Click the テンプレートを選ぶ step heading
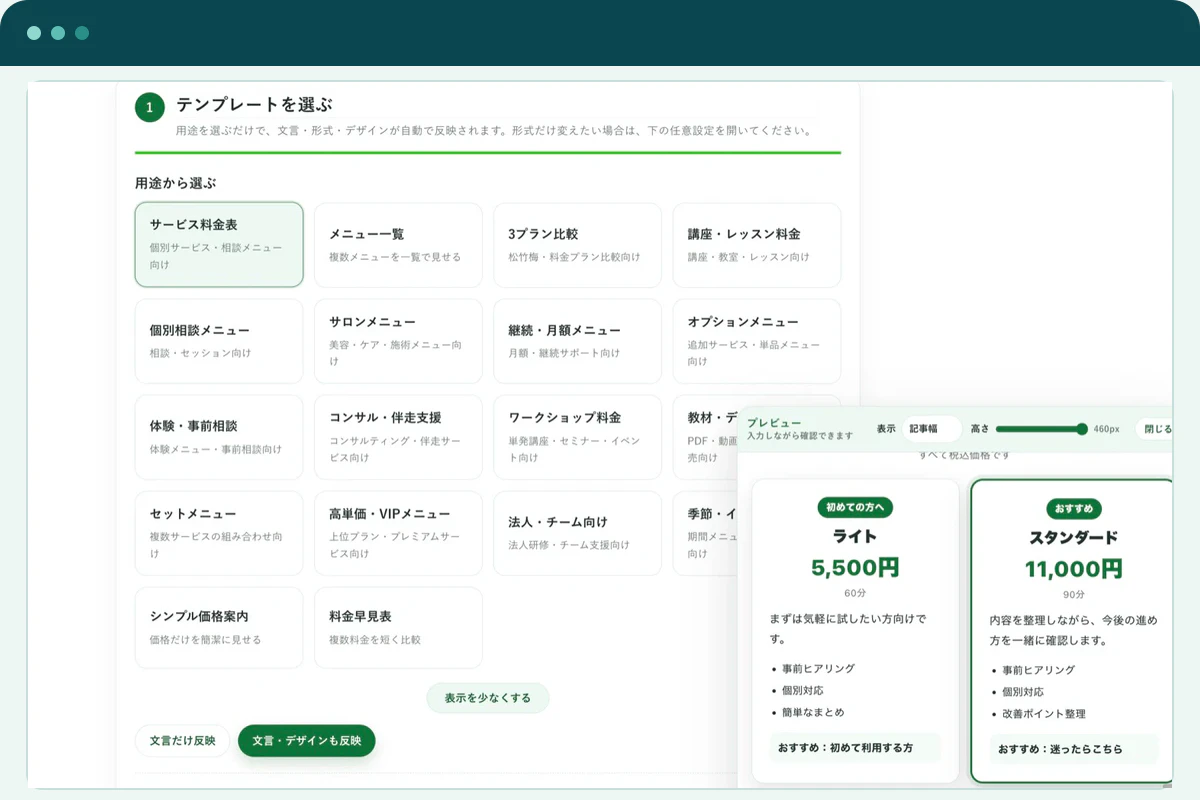 254,104
